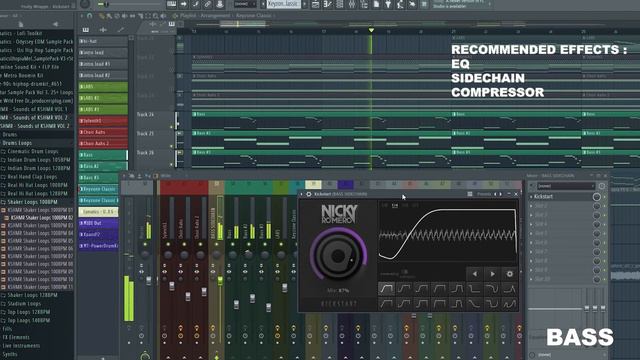Viewport: 640px width, 360px height.
Task: Select the Zoom tool in playlist toolbar
Action: (x=156, y=16)
